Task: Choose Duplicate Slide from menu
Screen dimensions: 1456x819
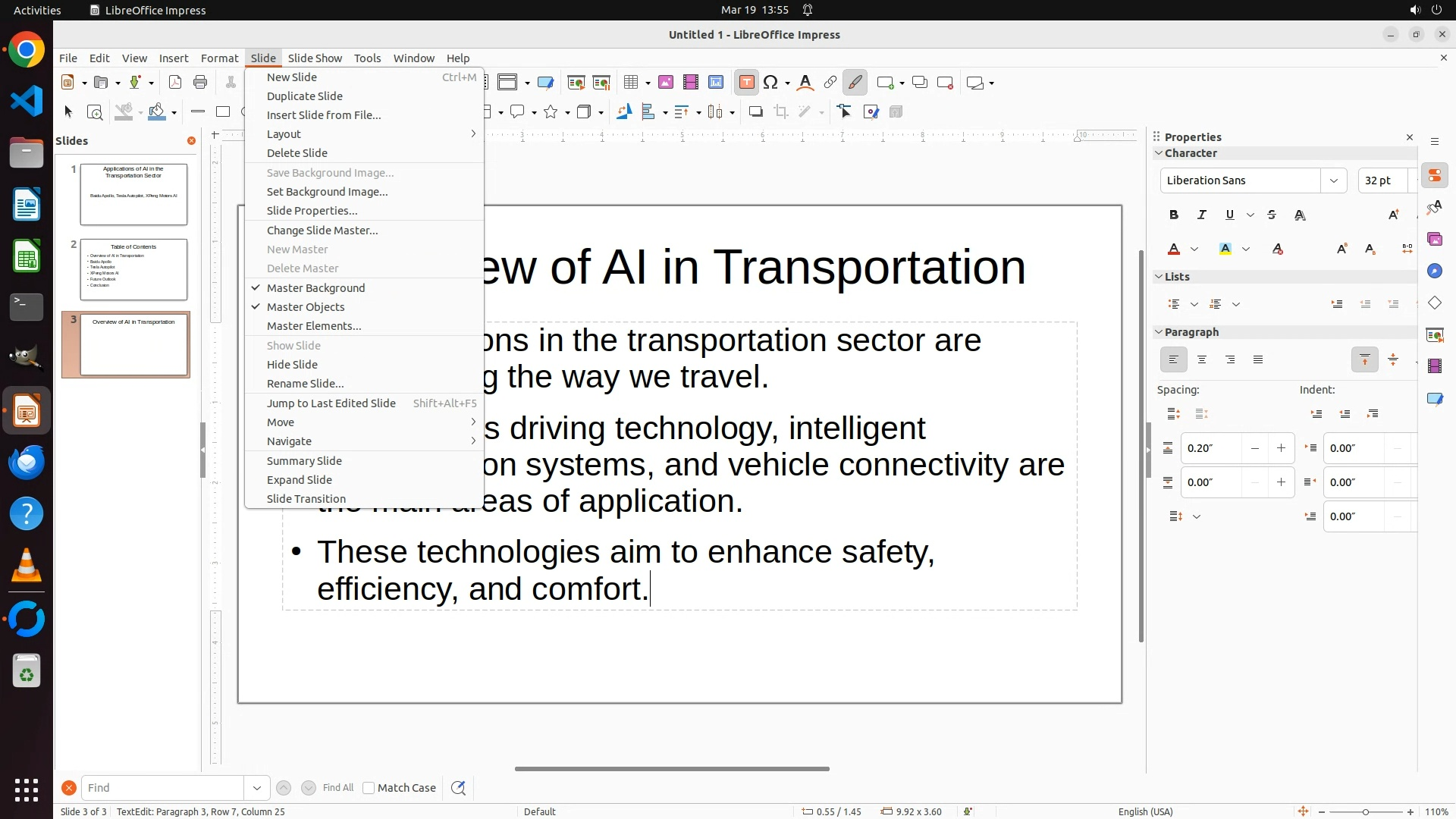Action: point(305,96)
